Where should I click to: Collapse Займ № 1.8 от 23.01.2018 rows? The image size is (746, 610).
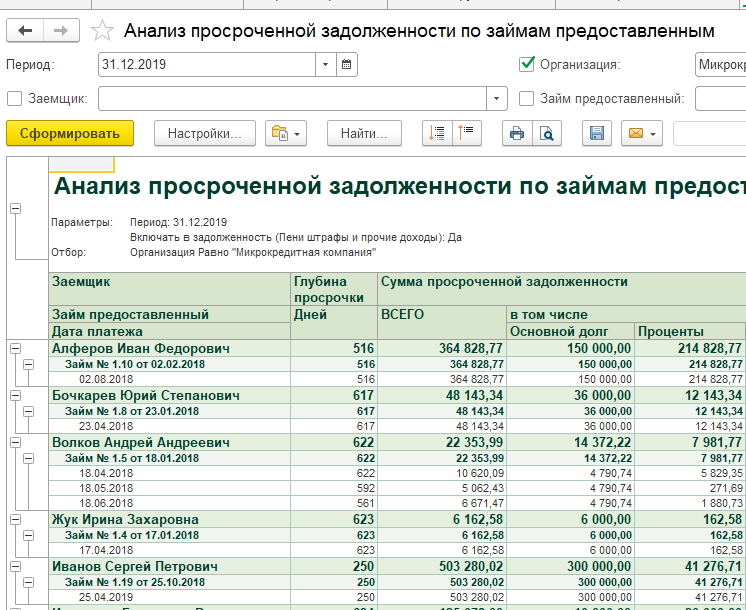(x=29, y=411)
